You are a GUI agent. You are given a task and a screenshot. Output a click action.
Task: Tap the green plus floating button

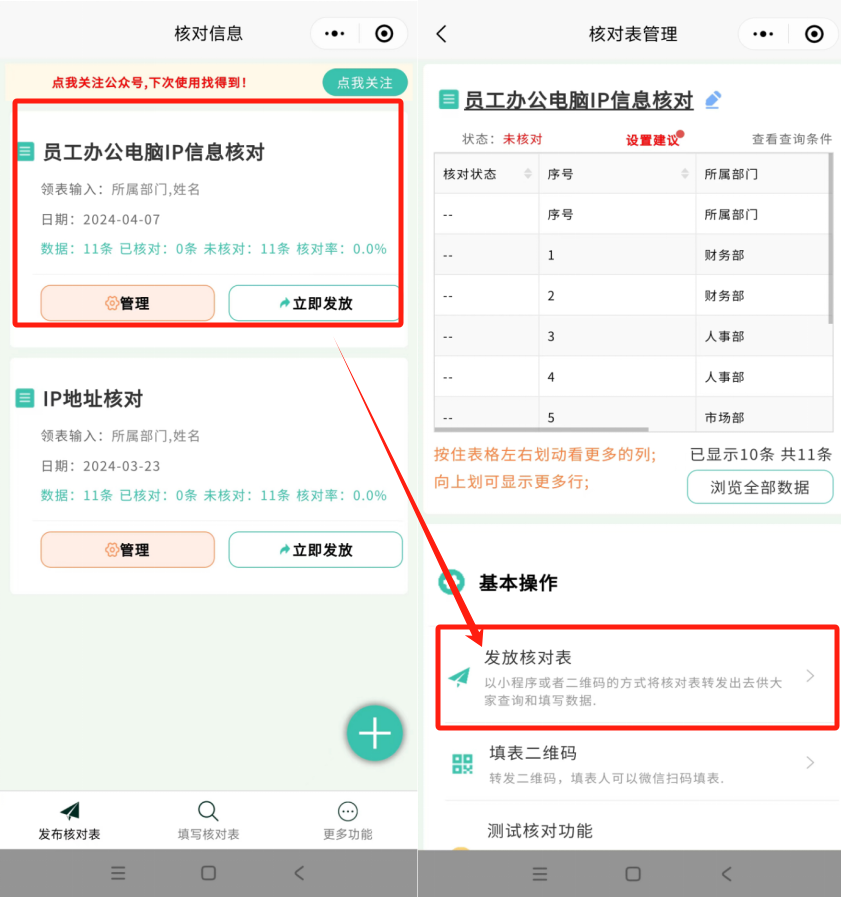tap(375, 733)
